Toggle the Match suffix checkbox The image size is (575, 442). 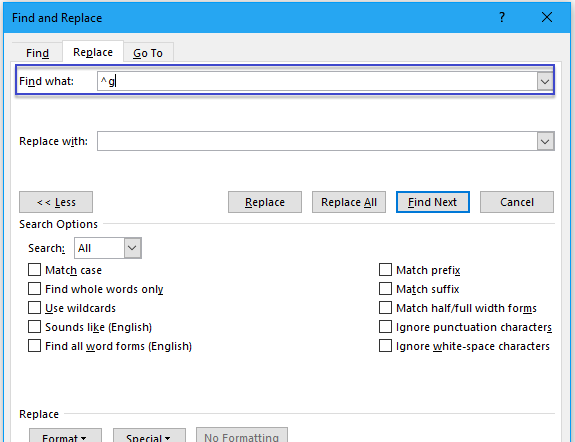point(385,289)
